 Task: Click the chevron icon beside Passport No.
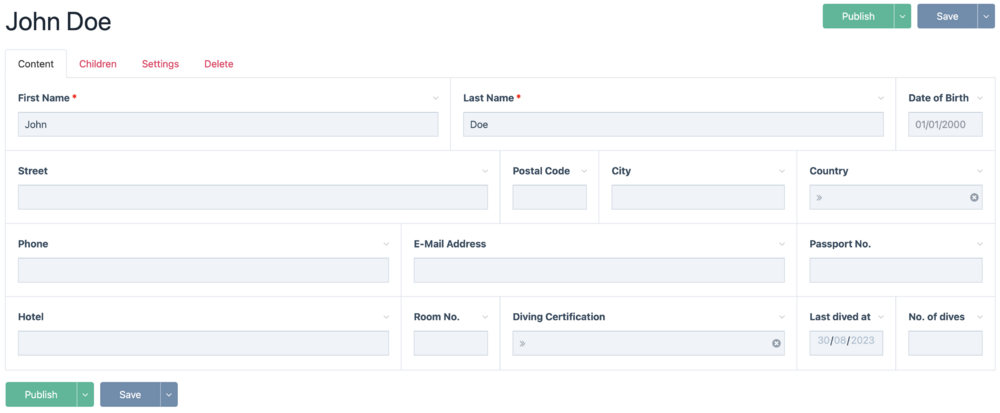tap(980, 244)
